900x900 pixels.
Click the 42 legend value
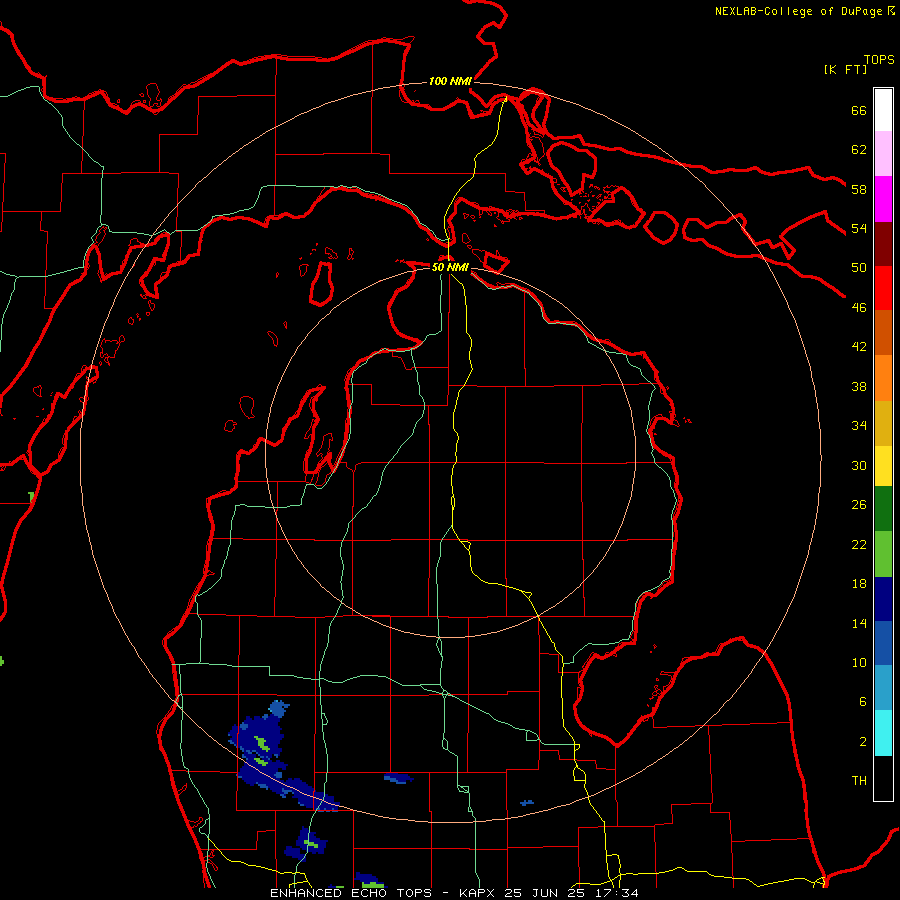tap(859, 347)
